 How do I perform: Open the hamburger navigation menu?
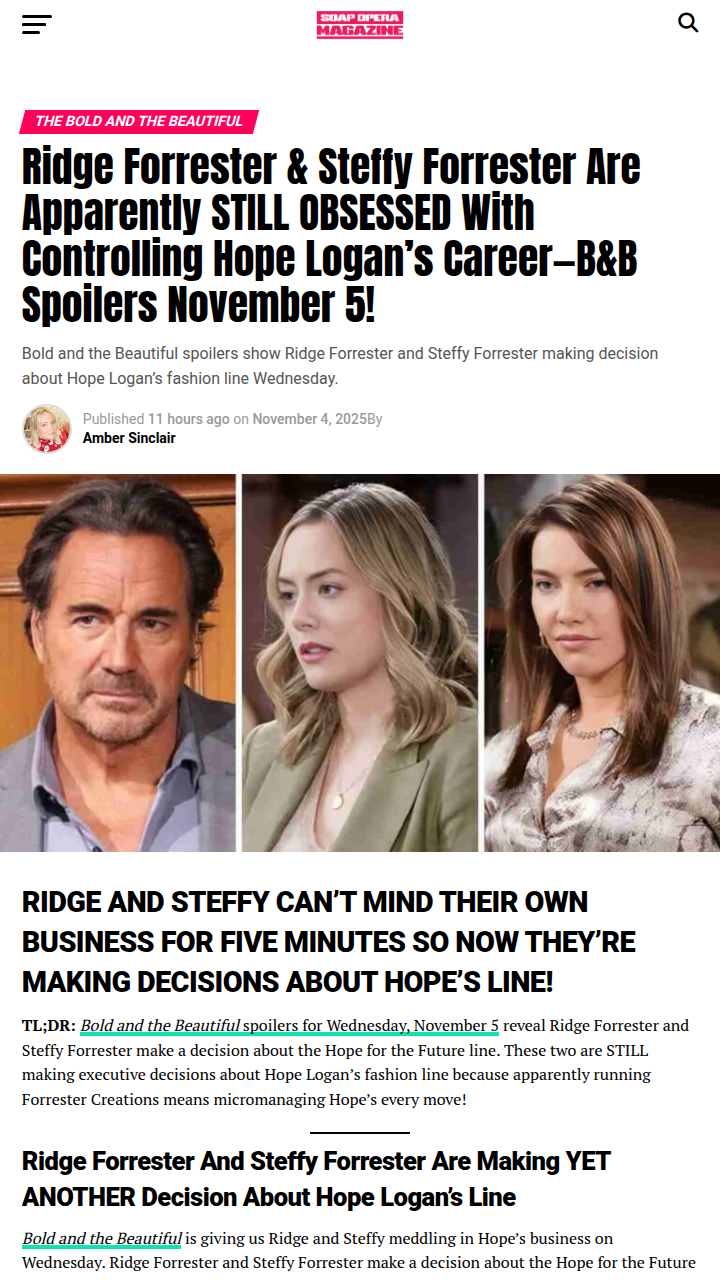[37, 24]
